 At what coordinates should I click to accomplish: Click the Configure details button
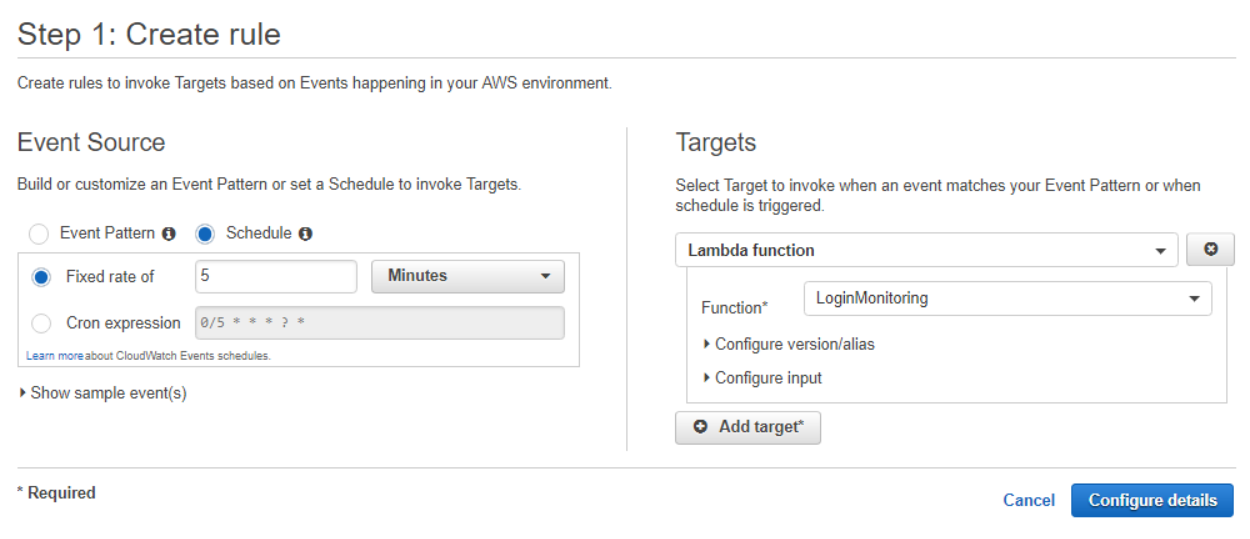coord(1153,500)
